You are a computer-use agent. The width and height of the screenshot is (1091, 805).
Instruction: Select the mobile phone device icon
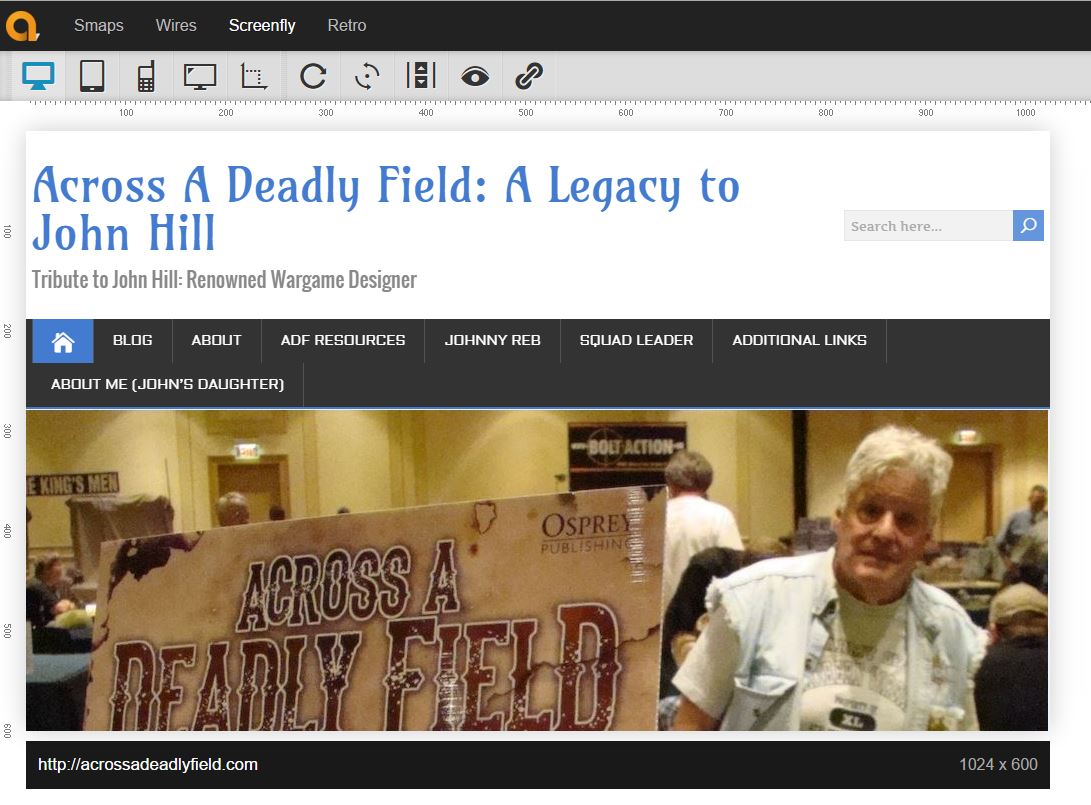coord(146,76)
